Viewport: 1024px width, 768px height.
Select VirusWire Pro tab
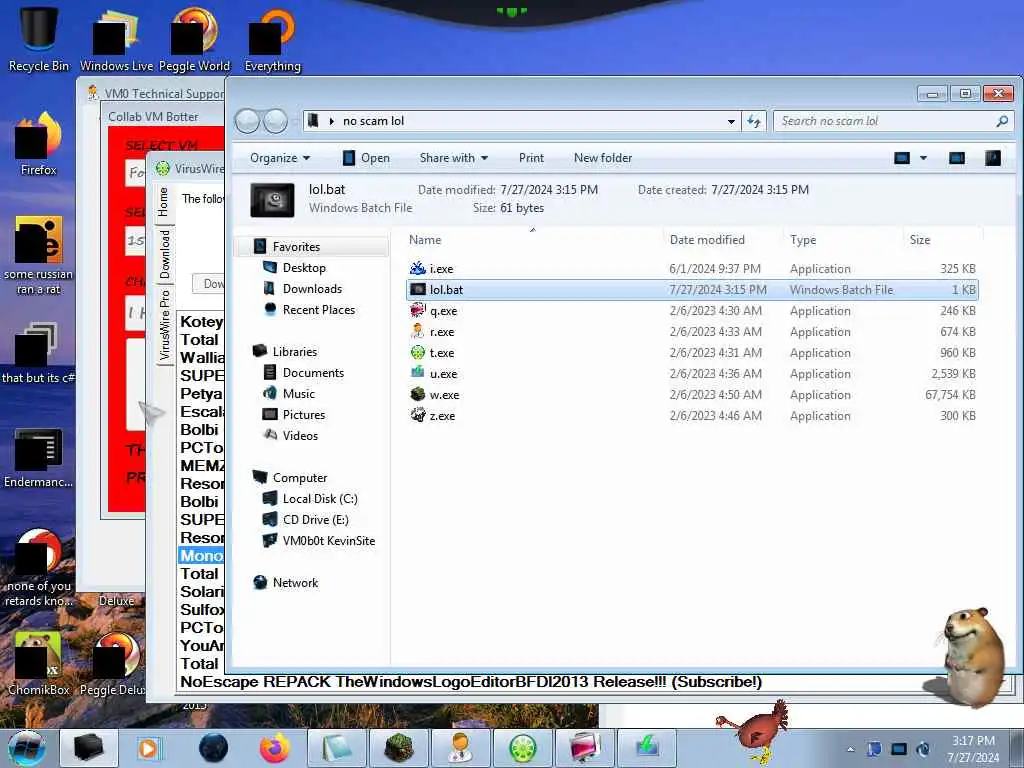(165, 325)
